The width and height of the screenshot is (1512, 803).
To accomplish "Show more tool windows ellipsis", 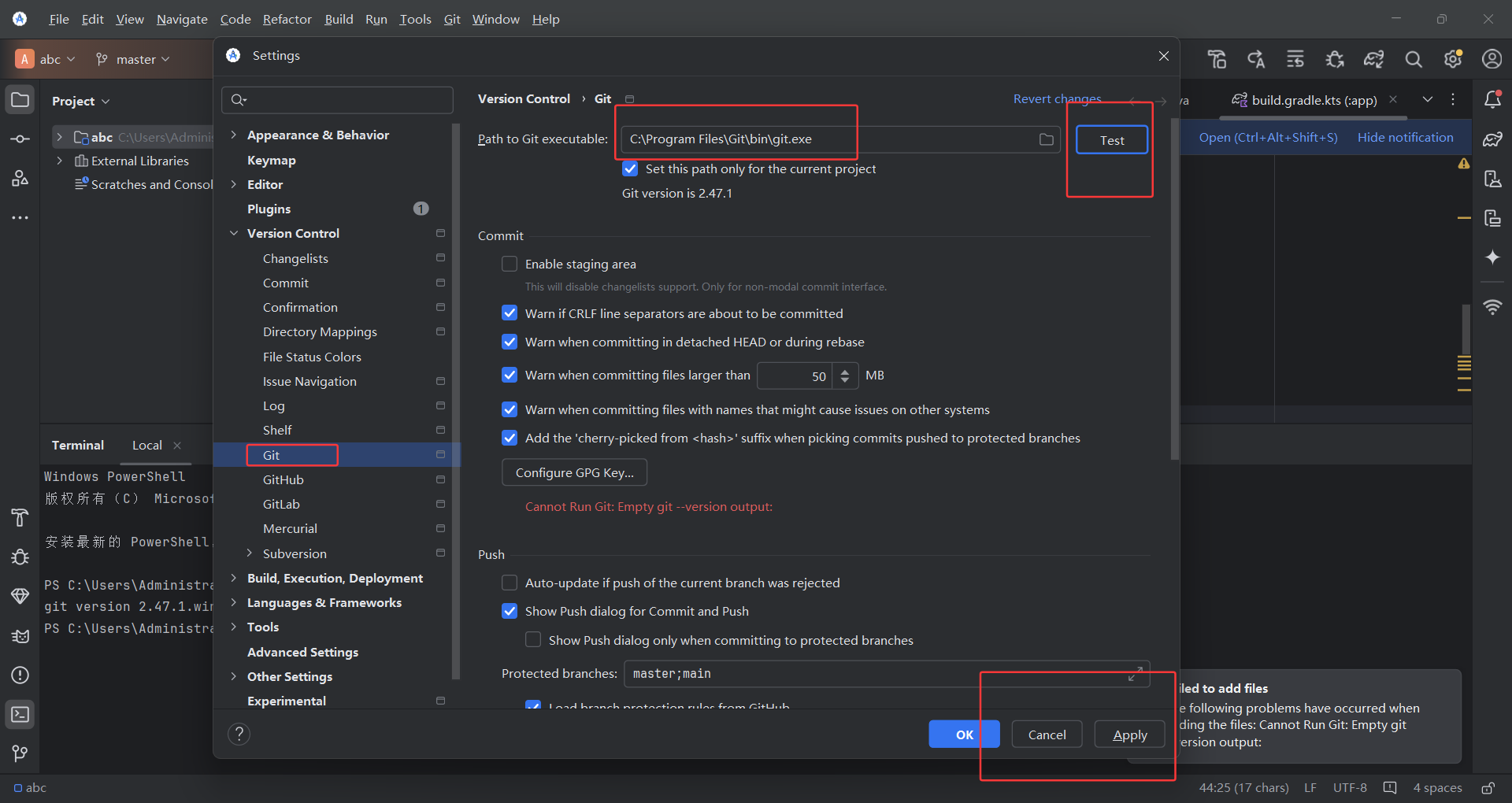I will (x=20, y=217).
